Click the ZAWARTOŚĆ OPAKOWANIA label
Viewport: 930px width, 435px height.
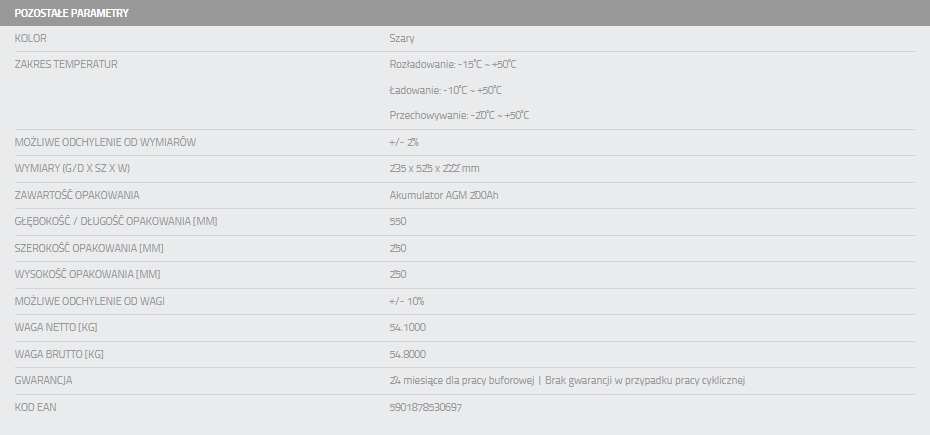coord(77,195)
